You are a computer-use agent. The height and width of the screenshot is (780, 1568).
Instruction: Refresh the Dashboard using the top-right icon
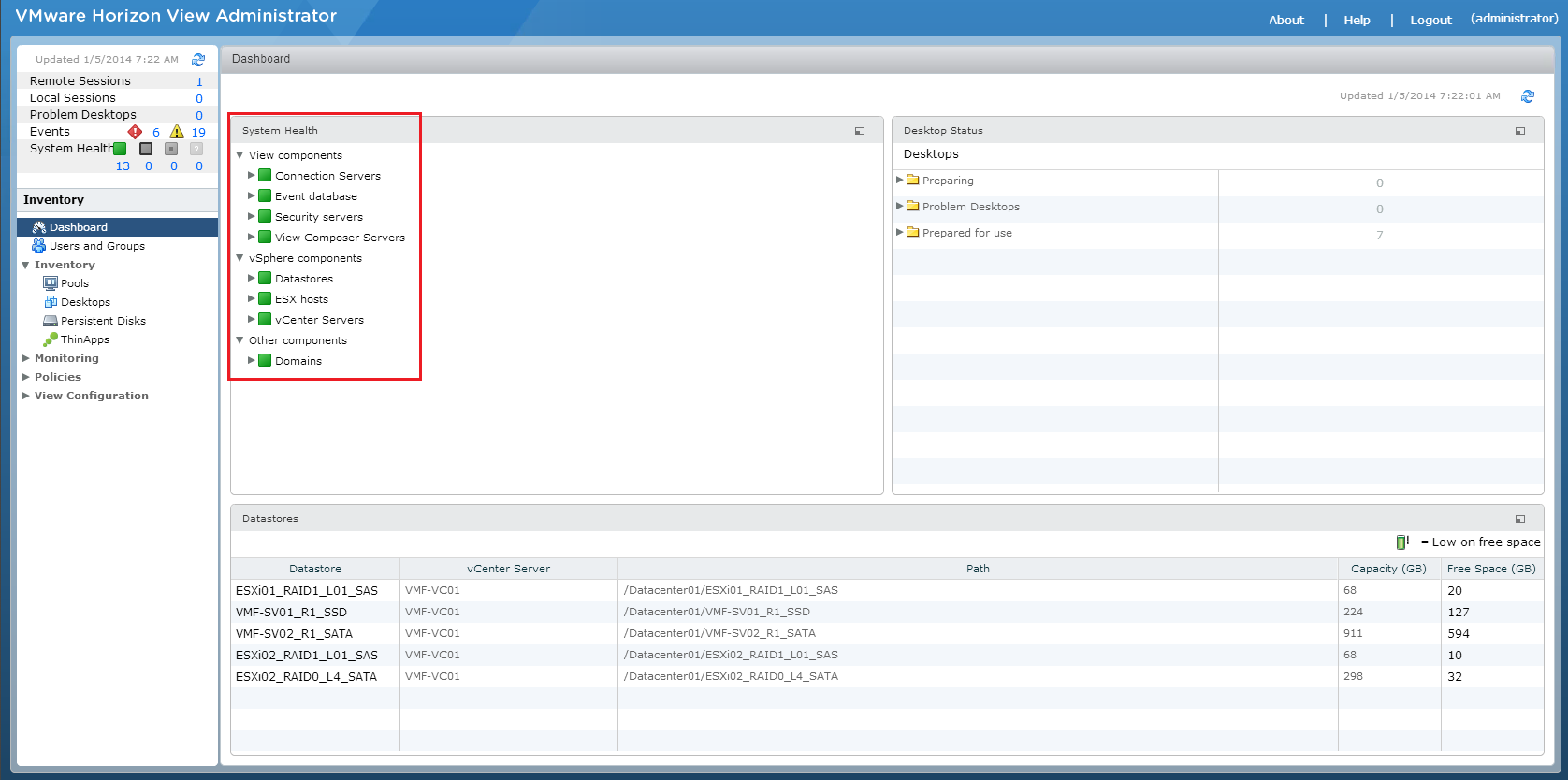1528,96
